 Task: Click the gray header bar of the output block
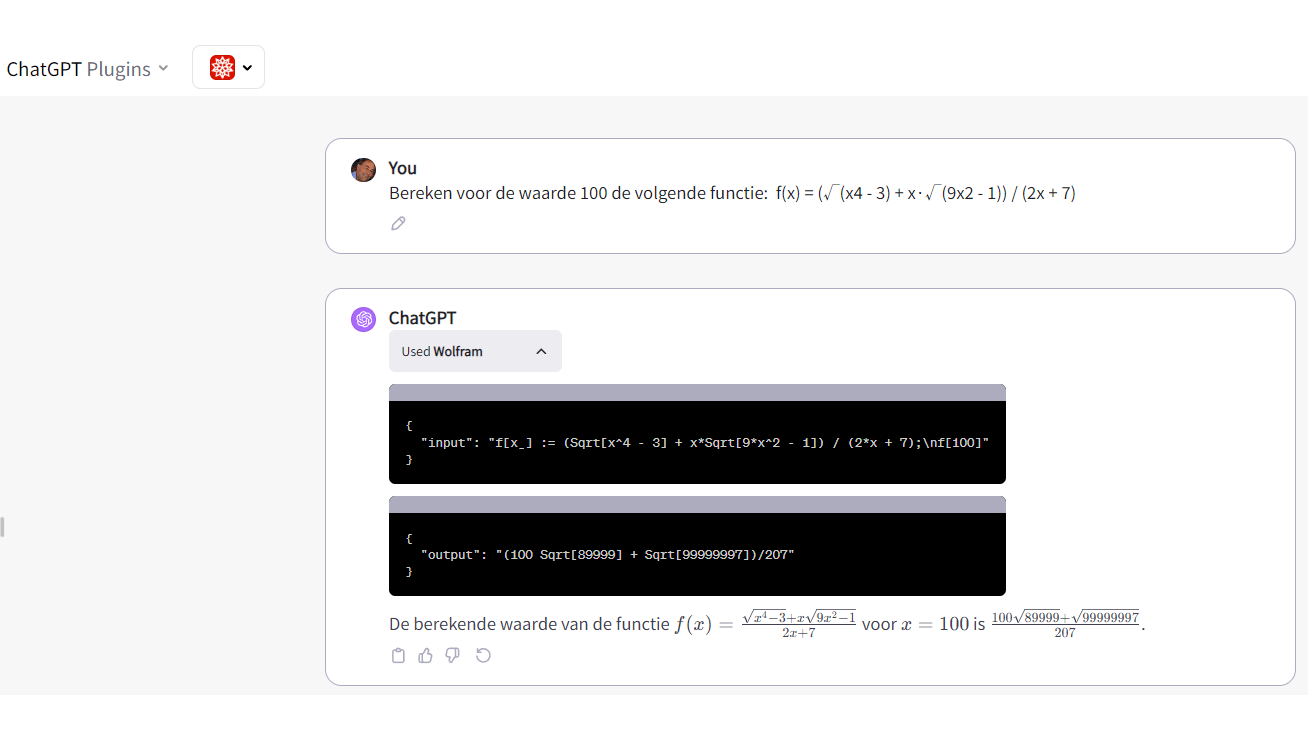(x=697, y=505)
